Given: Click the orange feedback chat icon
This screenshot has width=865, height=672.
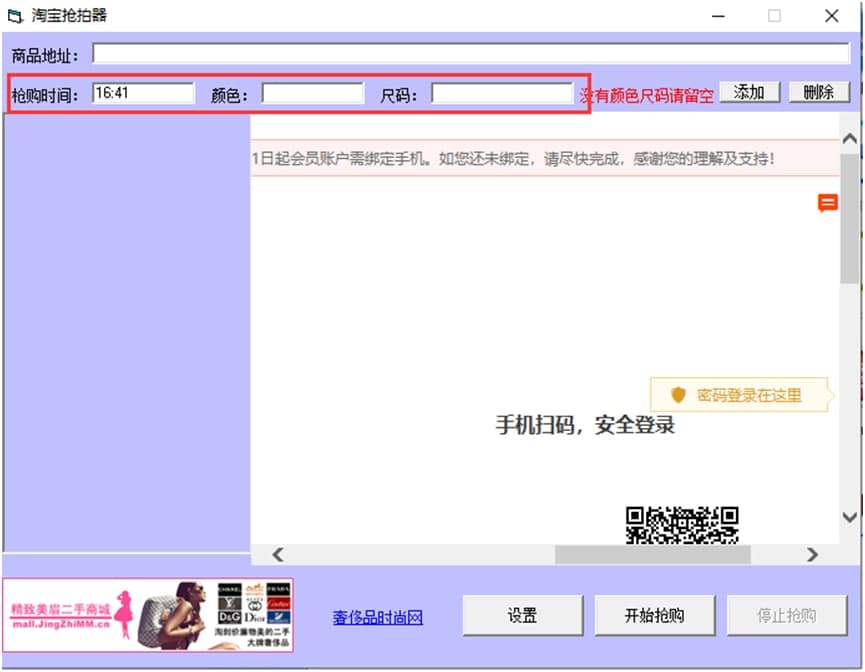Looking at the screenshot, I should click(x=827, y=204).
